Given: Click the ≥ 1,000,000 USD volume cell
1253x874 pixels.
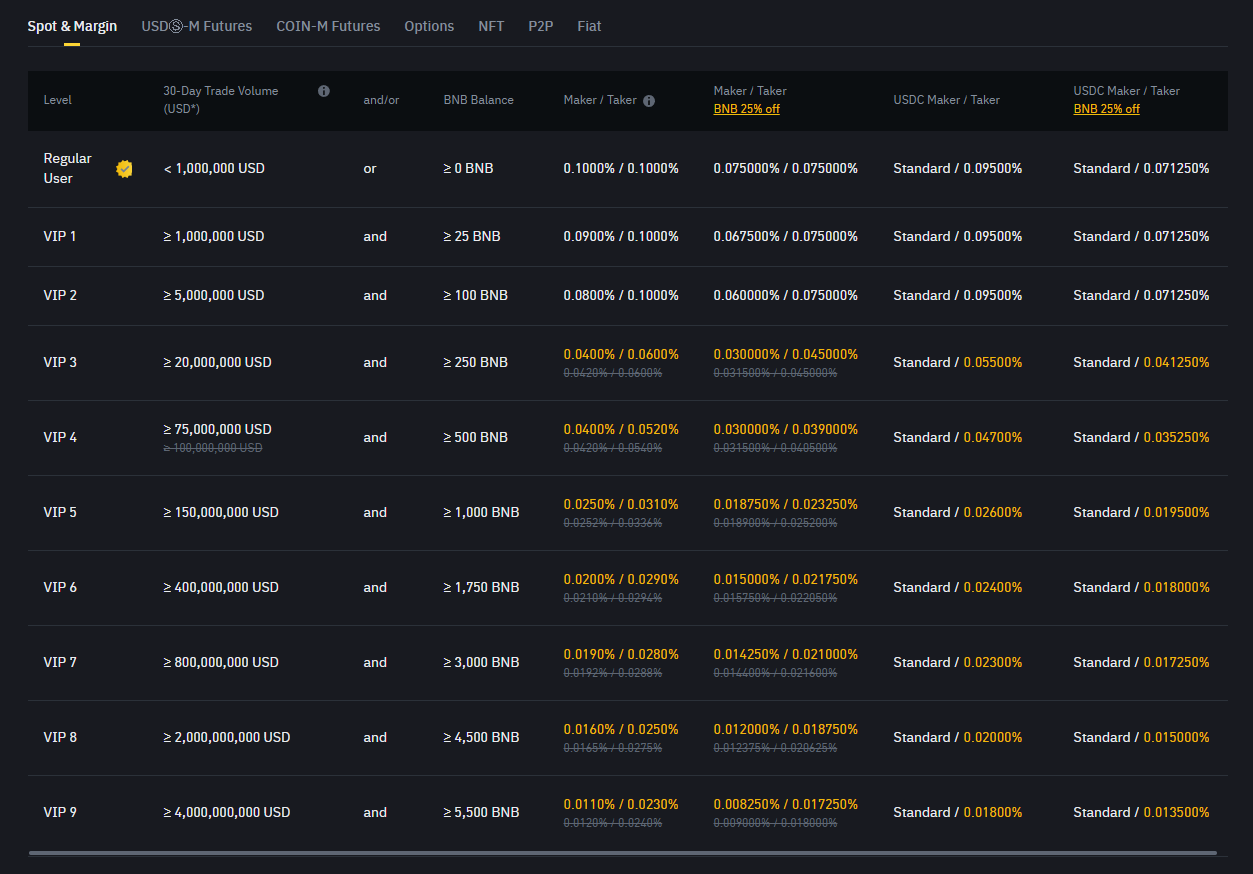Looking at the screenshot, I should [214, 236].
